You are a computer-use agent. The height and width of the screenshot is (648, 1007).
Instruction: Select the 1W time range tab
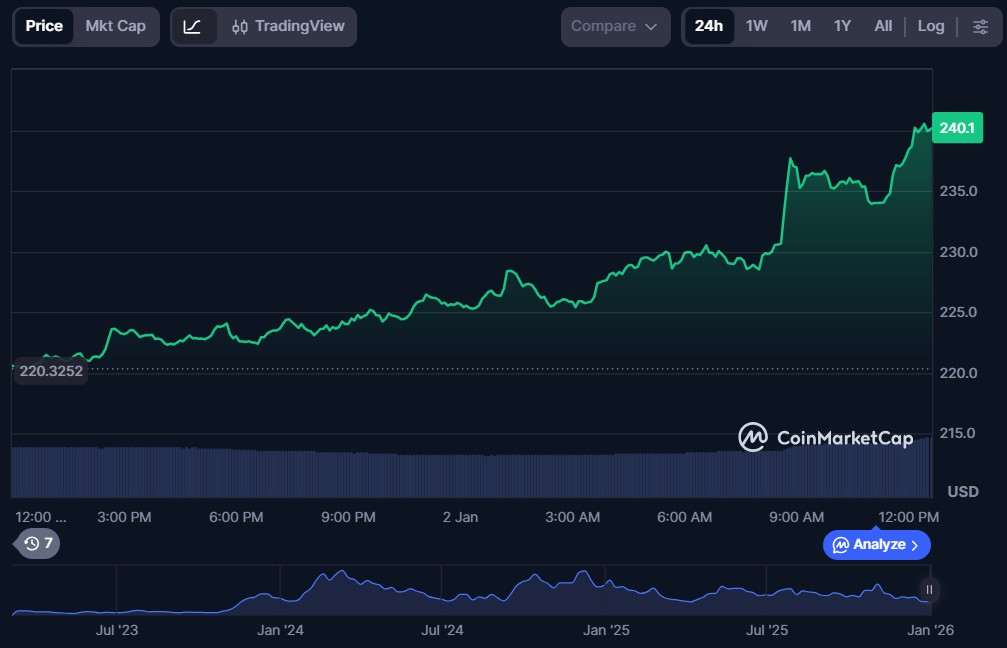pos(757,27)
